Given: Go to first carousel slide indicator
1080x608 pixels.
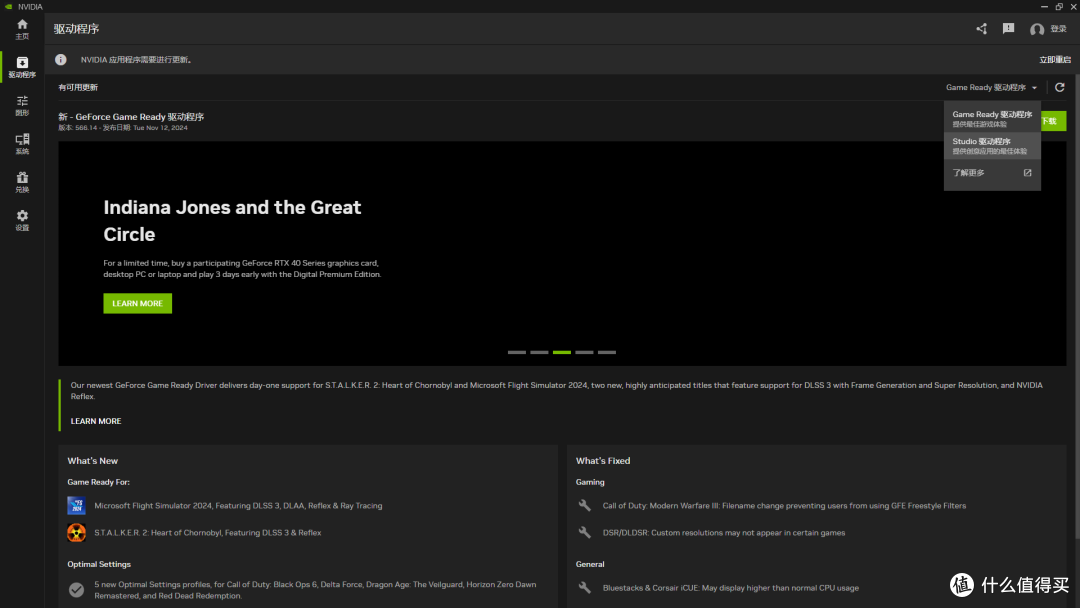Looking at the screenshot, I should [517, 352].
